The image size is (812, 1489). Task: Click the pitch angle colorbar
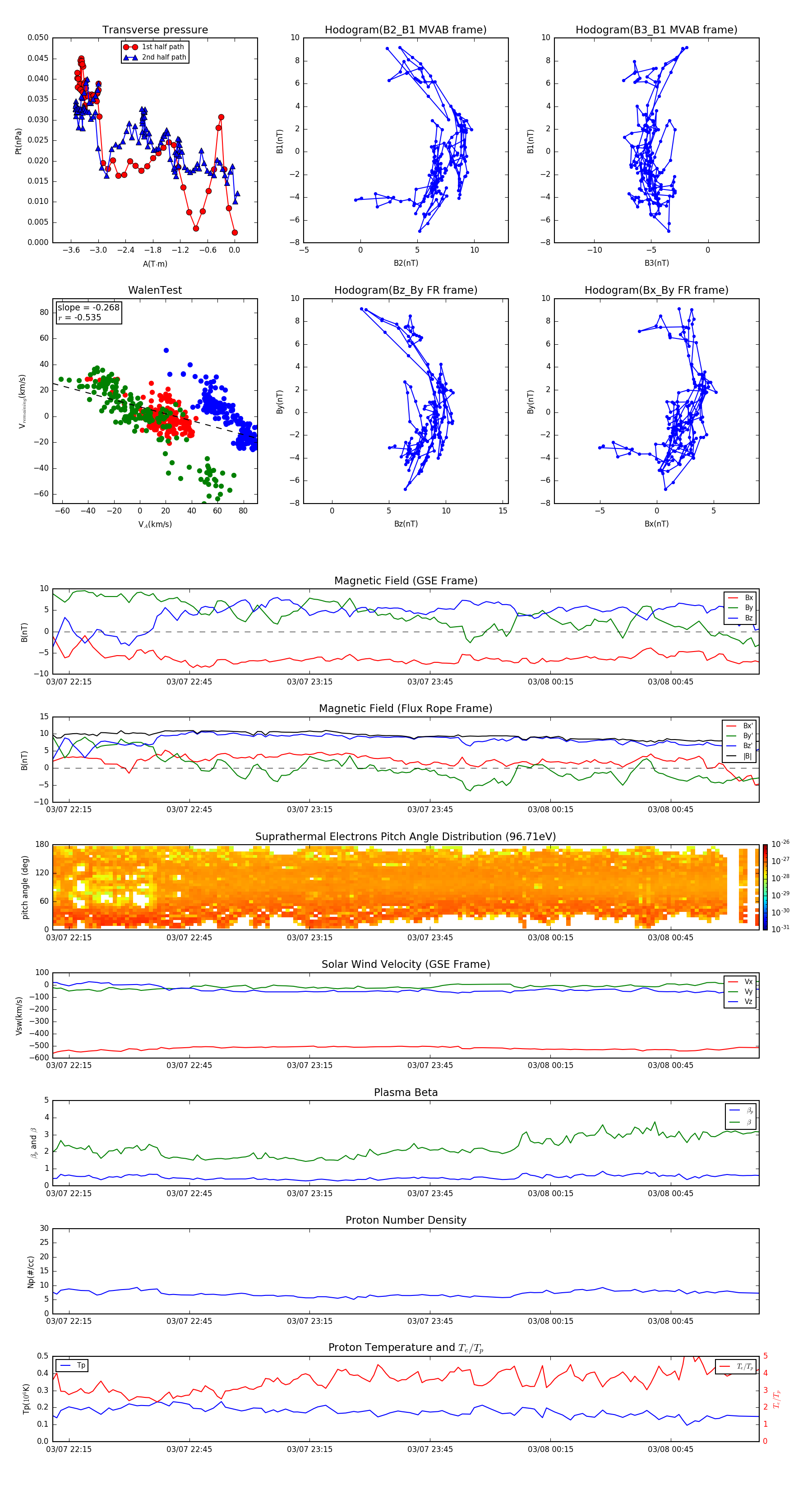tap(765, 887)
